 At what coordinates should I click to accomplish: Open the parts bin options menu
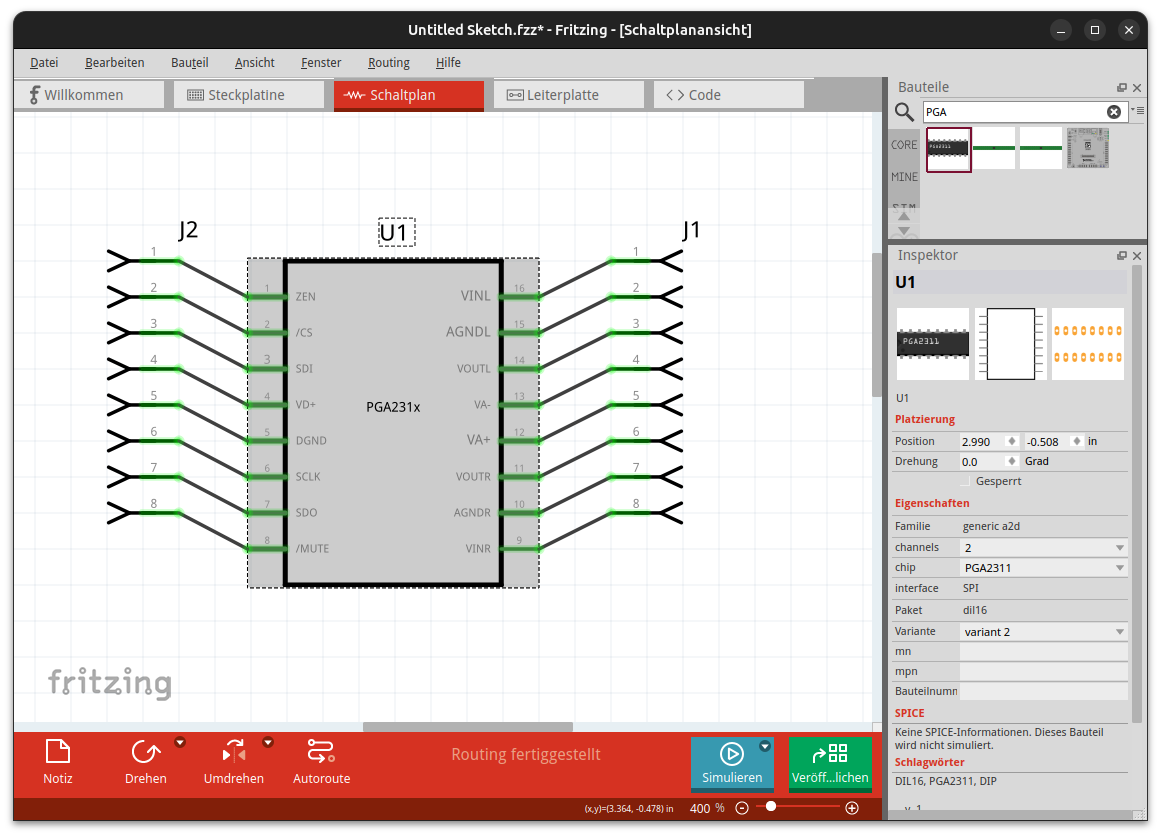(1137, 110)
